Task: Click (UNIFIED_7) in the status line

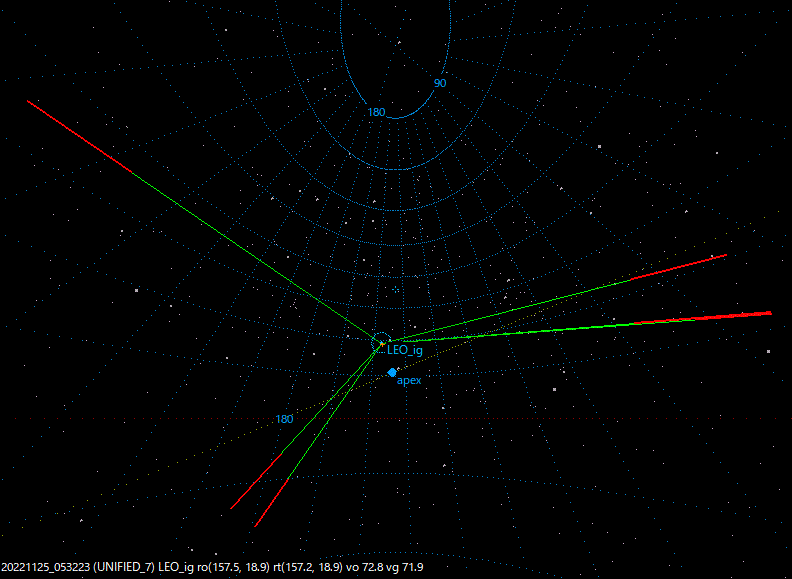Action: pyautogui.click(x=124, y=567)
